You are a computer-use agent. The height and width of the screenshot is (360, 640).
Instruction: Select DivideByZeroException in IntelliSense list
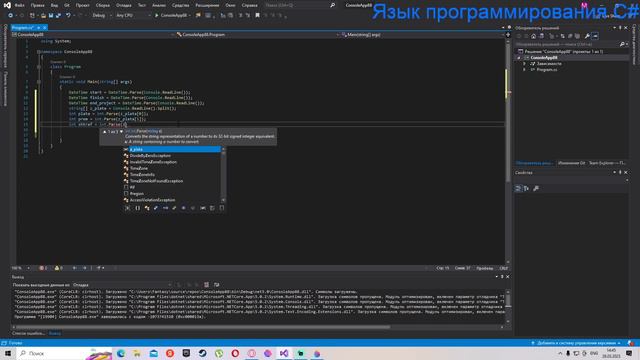(172, 156)
